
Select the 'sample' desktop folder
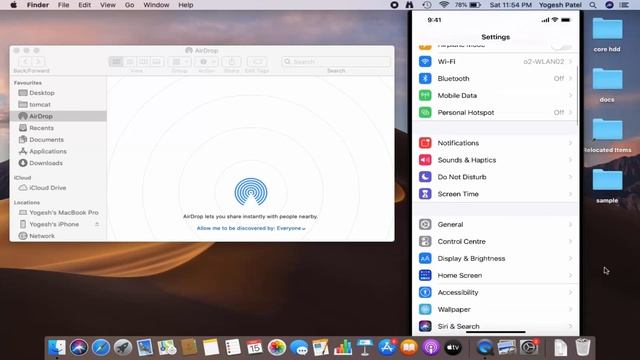tap(607, 186)
